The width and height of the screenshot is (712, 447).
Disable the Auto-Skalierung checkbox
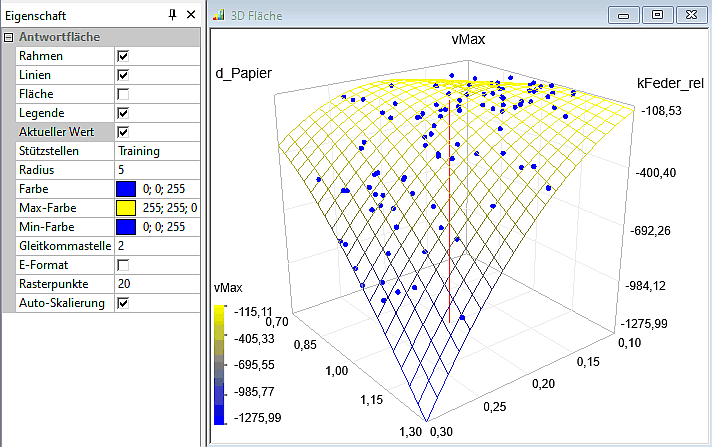click(123, 303)
